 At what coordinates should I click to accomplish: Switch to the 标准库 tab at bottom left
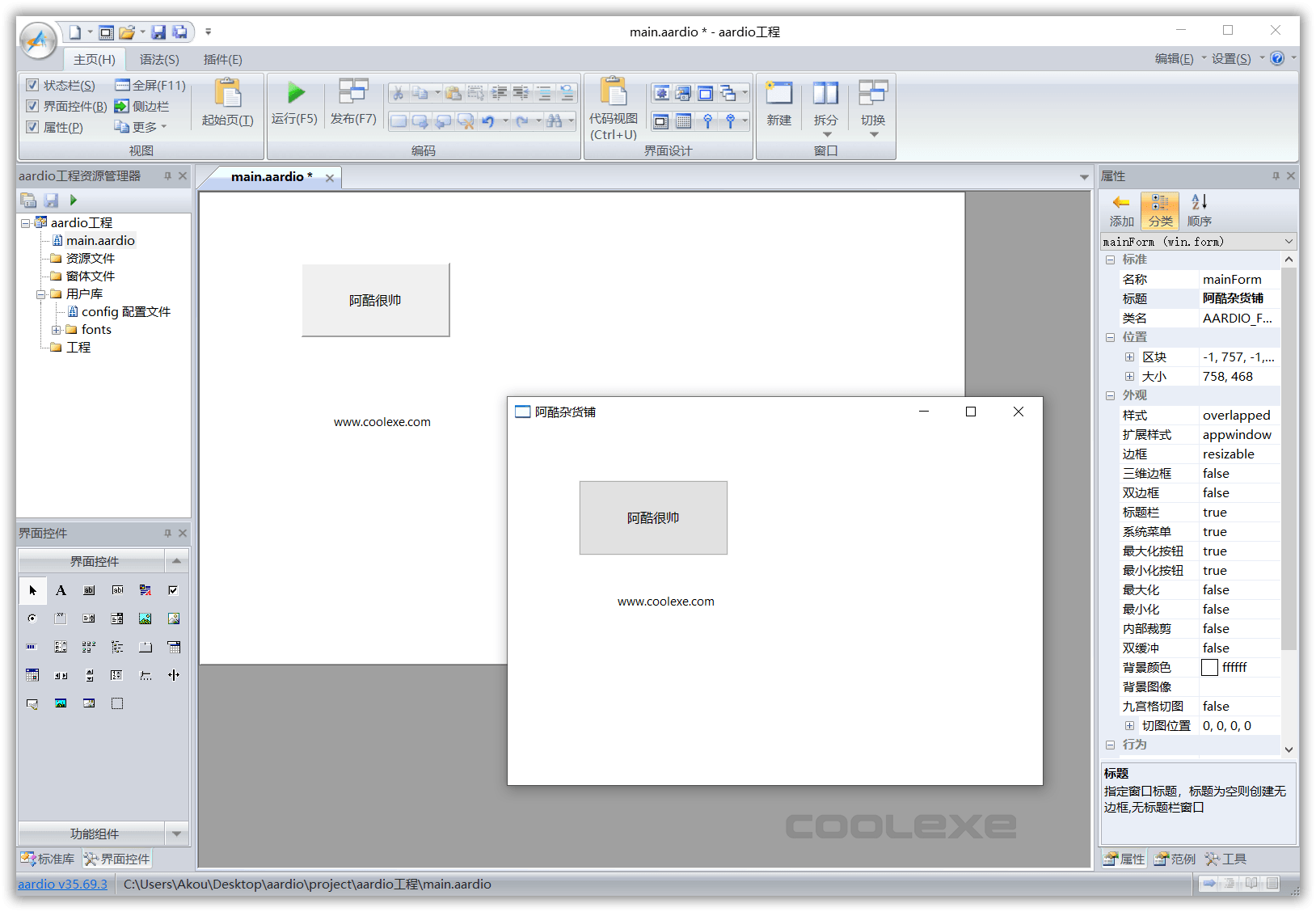pos(48,859)
